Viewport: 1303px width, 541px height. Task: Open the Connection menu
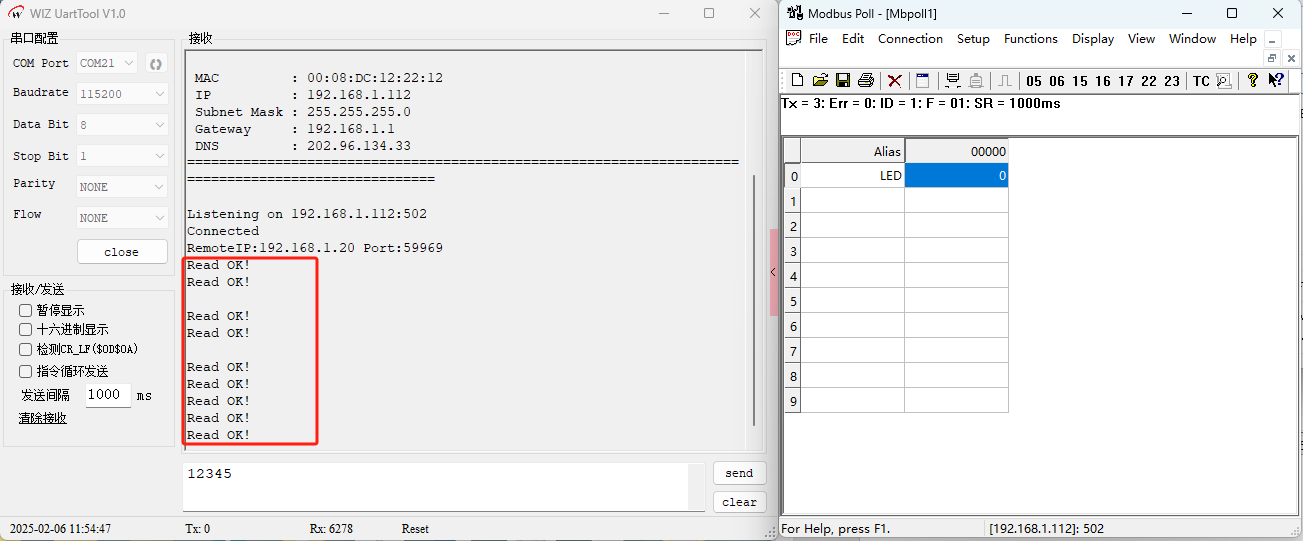[910, 39]
